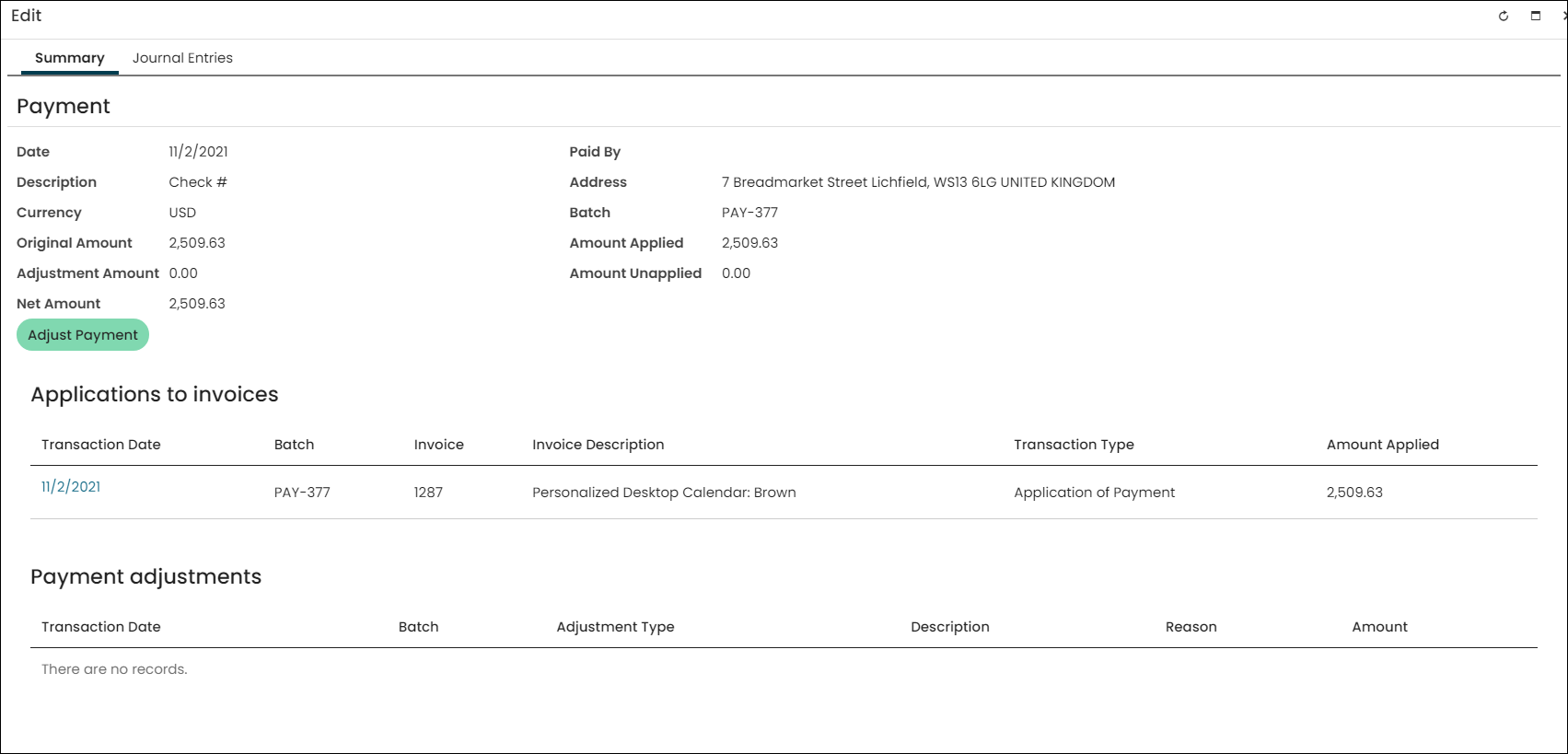Click the Reason column header
Viewport: 1568px width, 754px height.
click(1191, 627)
